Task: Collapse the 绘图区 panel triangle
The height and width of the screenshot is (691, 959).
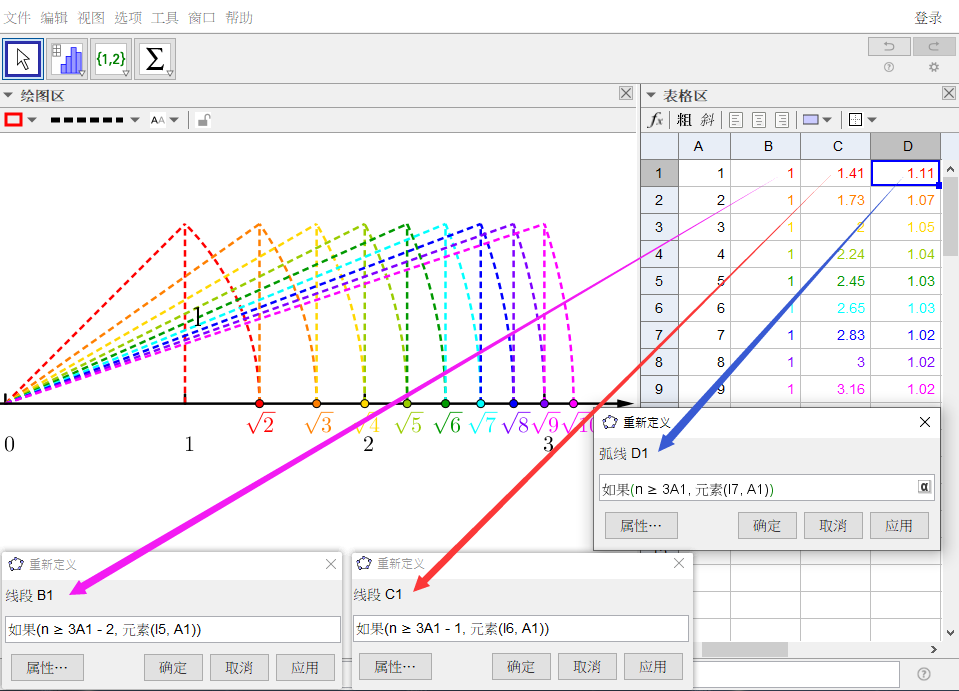Action: (8, 95)
